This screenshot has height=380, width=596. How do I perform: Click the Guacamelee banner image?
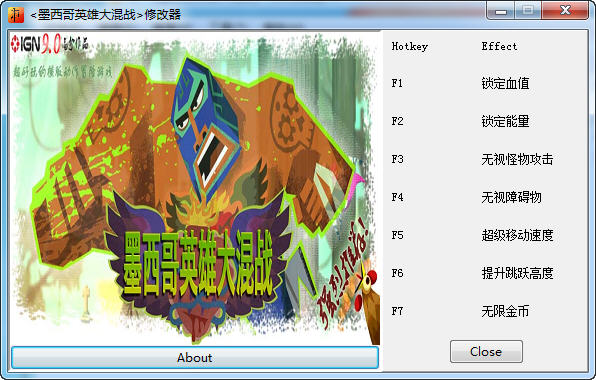tap(195, 188)
